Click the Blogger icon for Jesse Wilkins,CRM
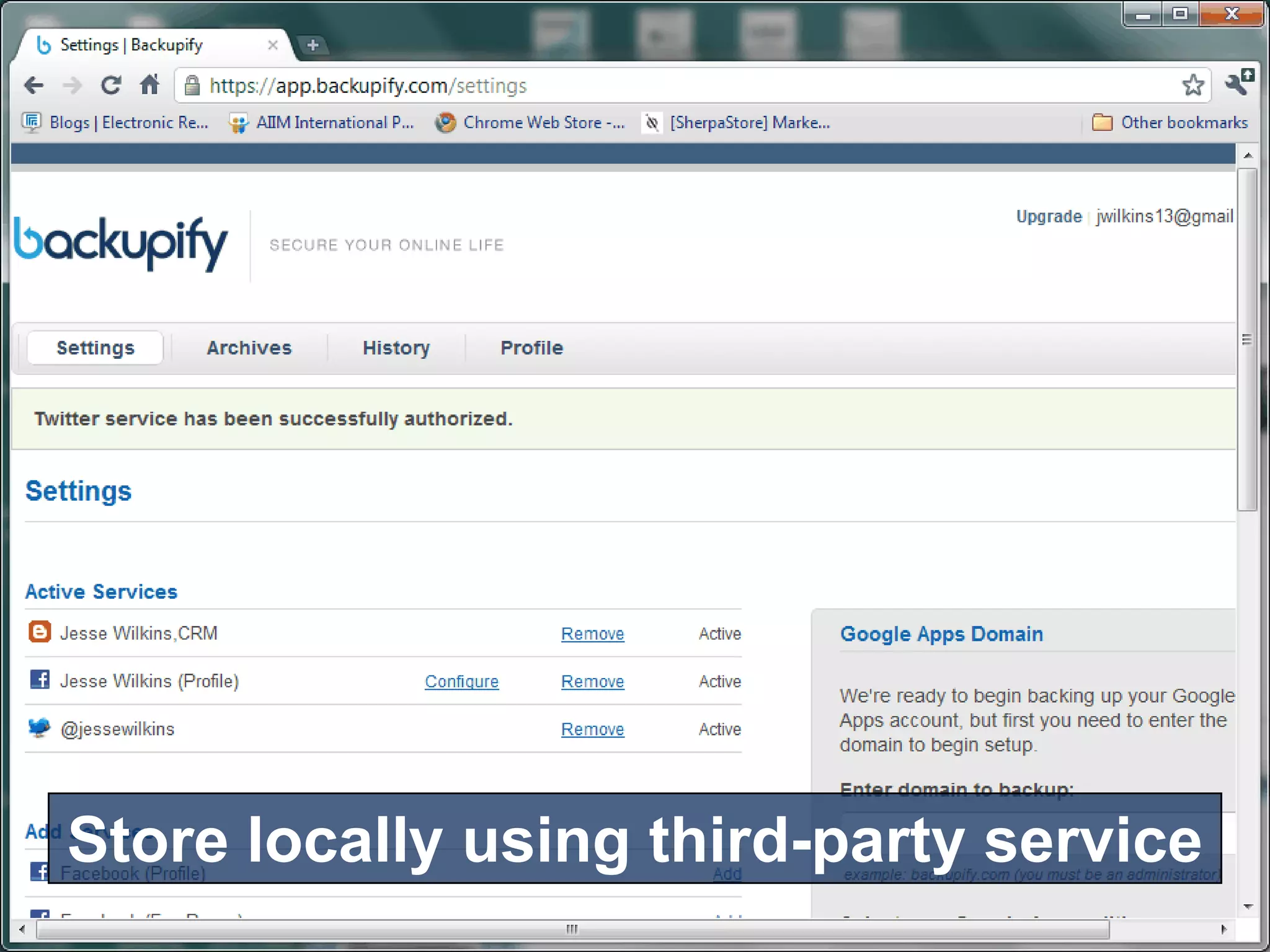Screen dimensions: 1270x952 tap(40, 632)
